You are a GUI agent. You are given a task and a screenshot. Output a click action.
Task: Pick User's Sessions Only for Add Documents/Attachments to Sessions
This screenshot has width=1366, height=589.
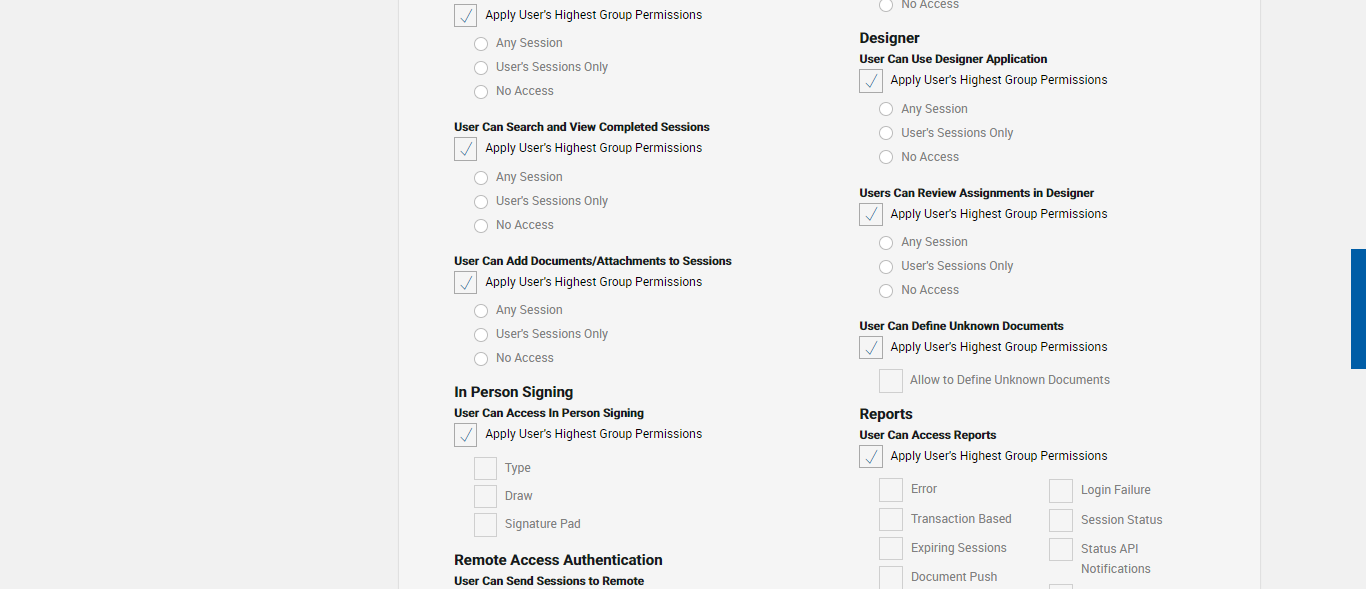pos(481,335)
